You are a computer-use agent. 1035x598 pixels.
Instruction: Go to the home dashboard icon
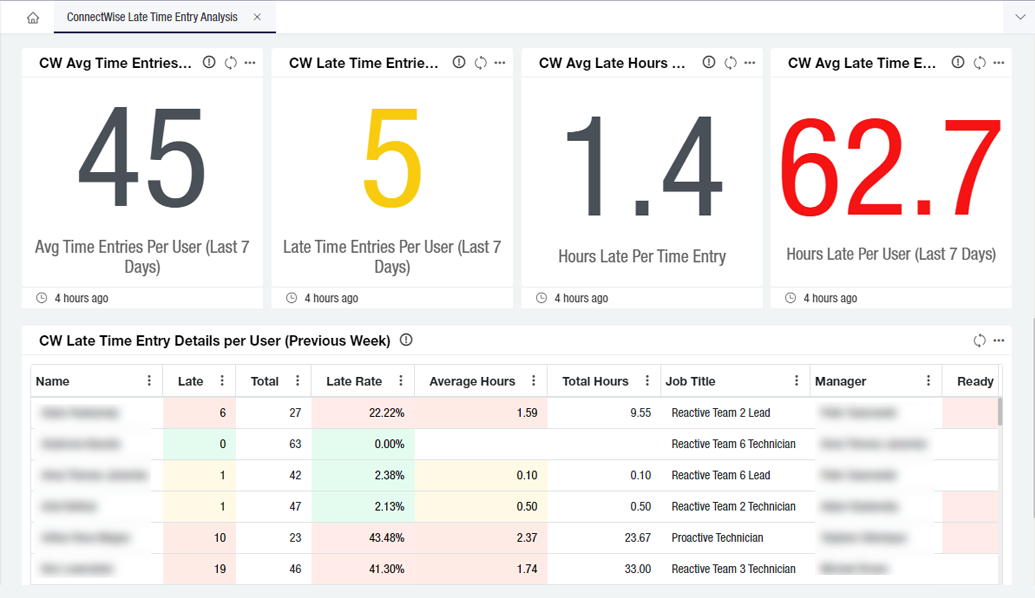click(x=33, y=18)
